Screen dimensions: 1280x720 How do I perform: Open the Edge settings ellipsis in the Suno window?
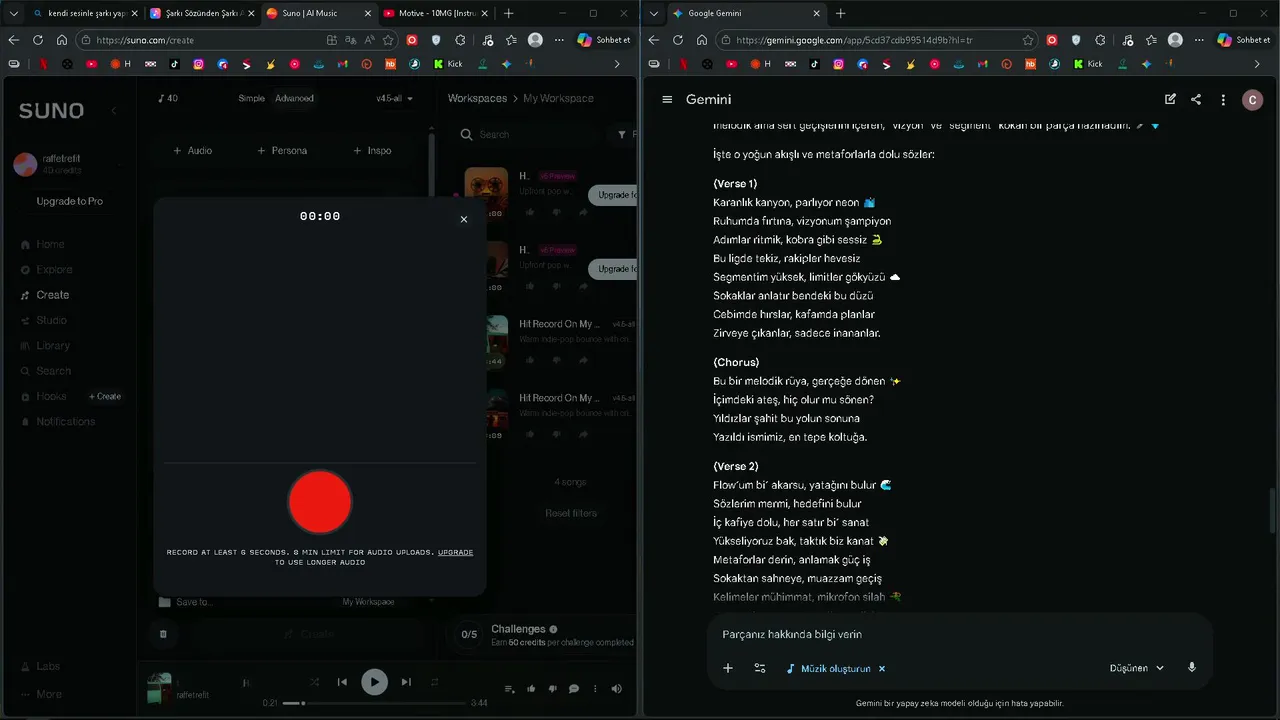(x=559, y=40)
